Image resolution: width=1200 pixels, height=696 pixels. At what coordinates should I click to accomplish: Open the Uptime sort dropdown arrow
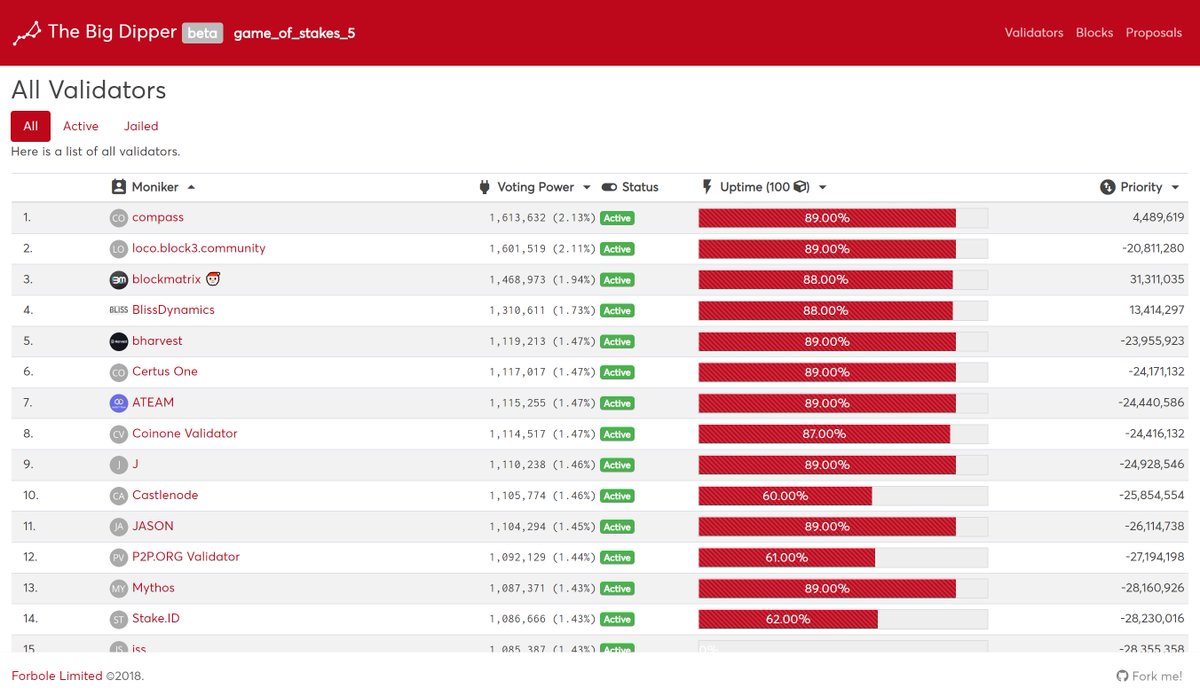tap(822, 187)
